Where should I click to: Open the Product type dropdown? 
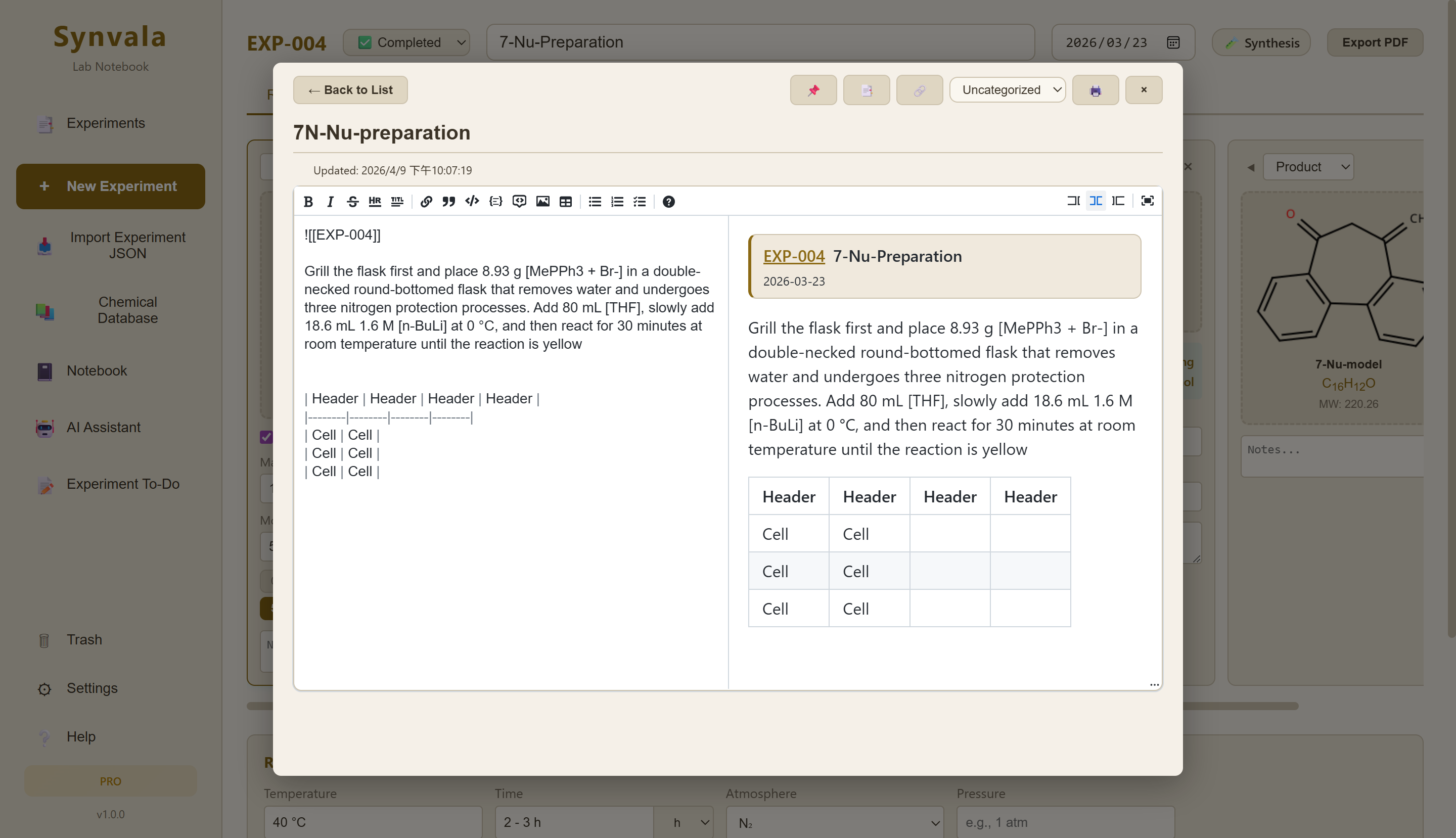(x=1308, y=167)
